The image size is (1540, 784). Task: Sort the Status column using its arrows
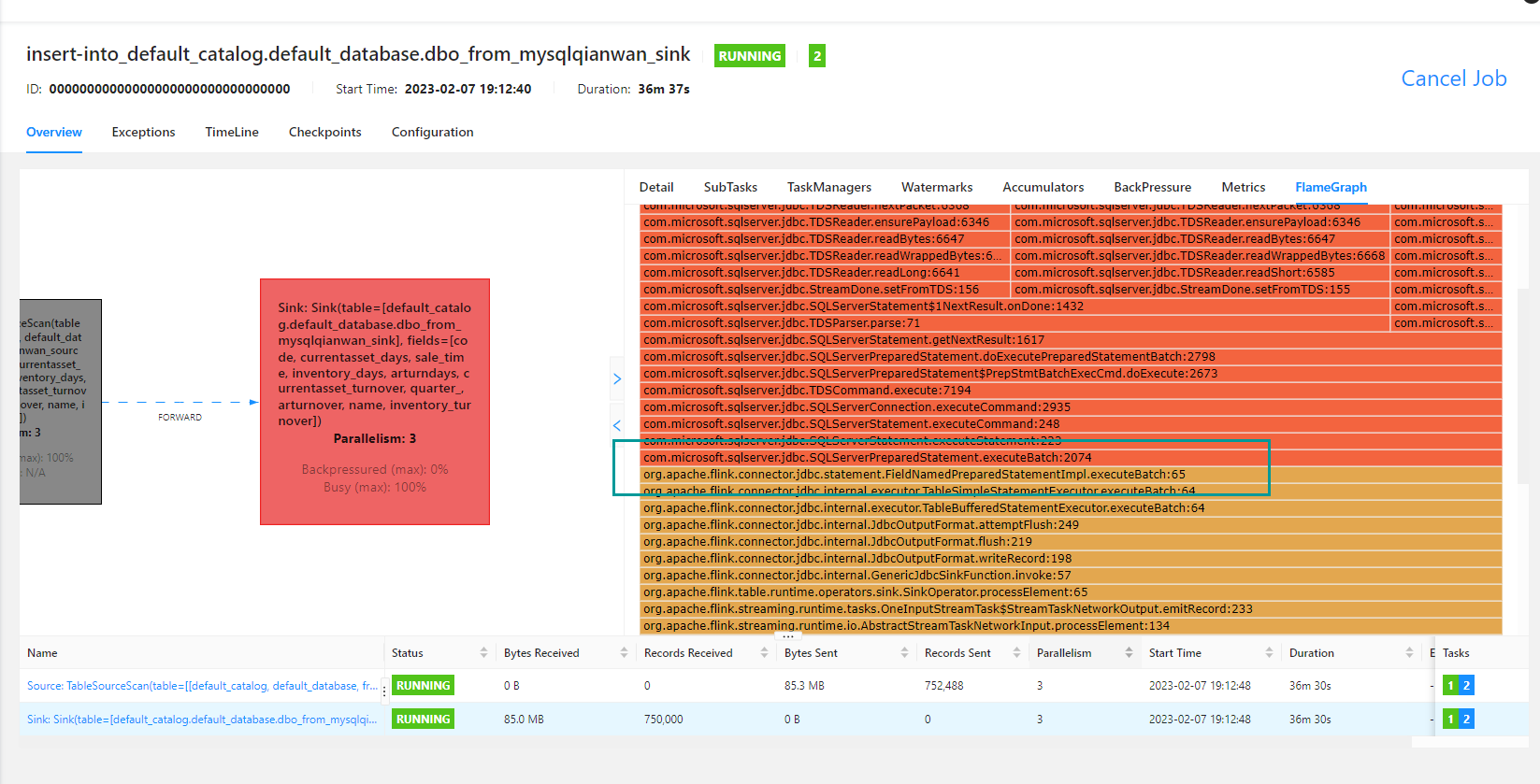pos(483,653)
